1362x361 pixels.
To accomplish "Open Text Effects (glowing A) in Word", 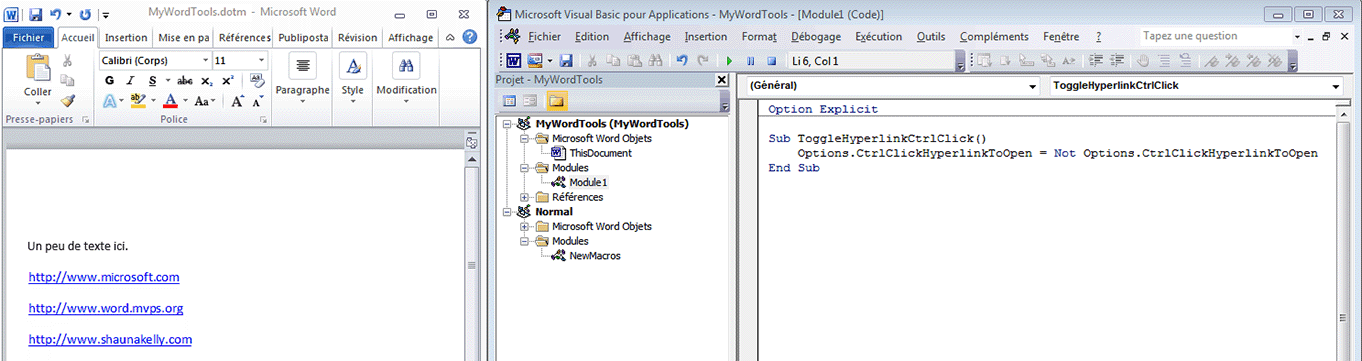I will tap(110, 101).
